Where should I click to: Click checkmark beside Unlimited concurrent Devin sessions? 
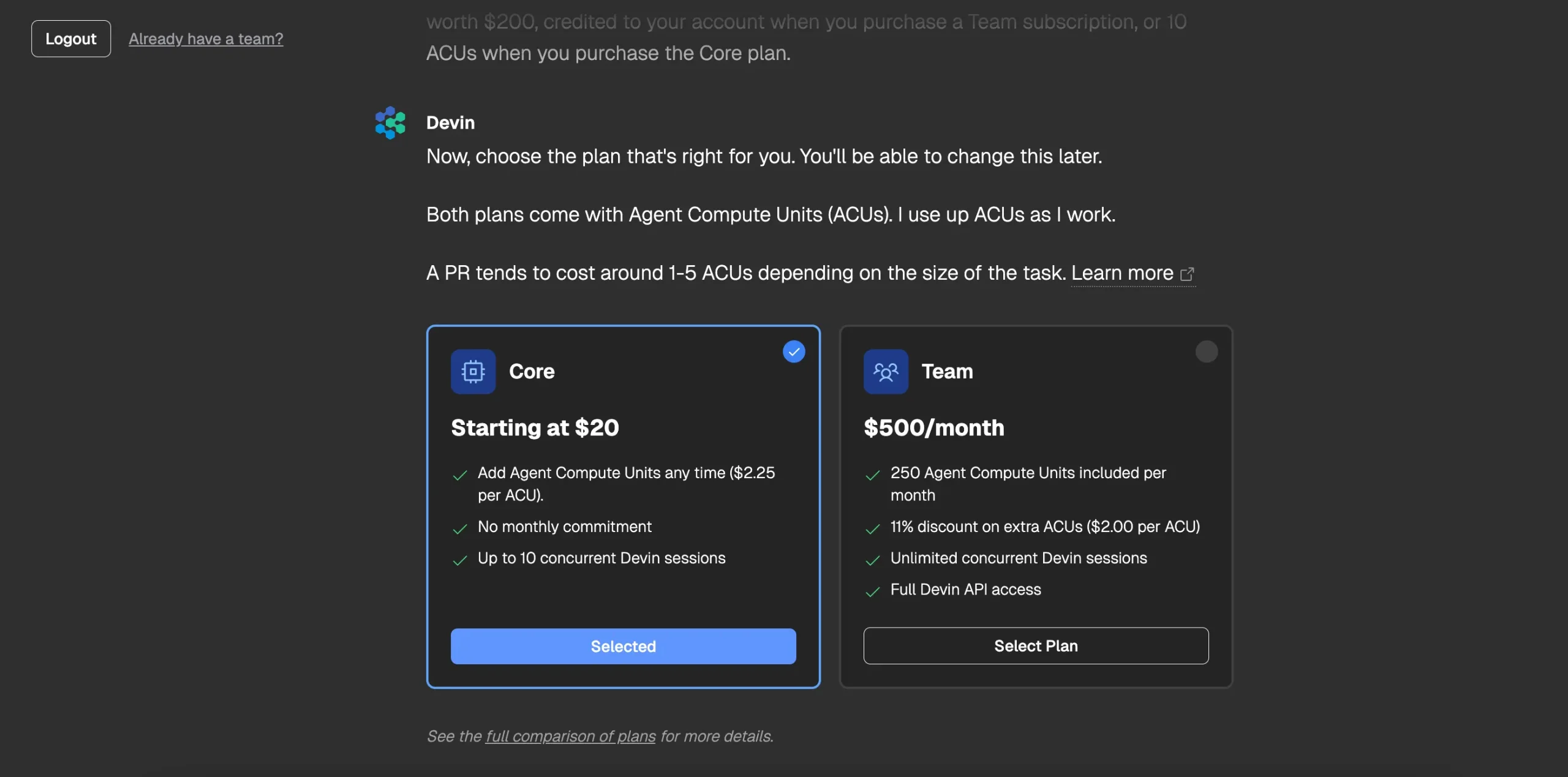[x=872, y=560]
